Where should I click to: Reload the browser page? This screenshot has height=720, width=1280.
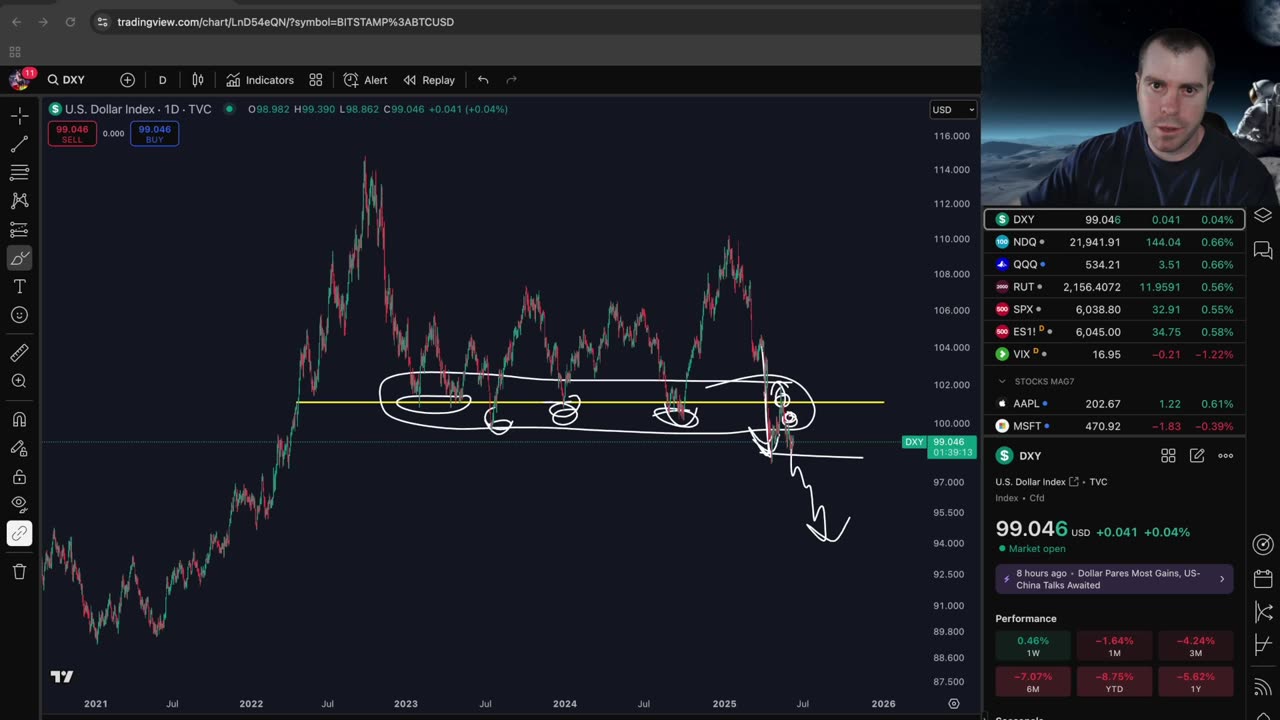[70, 22]
